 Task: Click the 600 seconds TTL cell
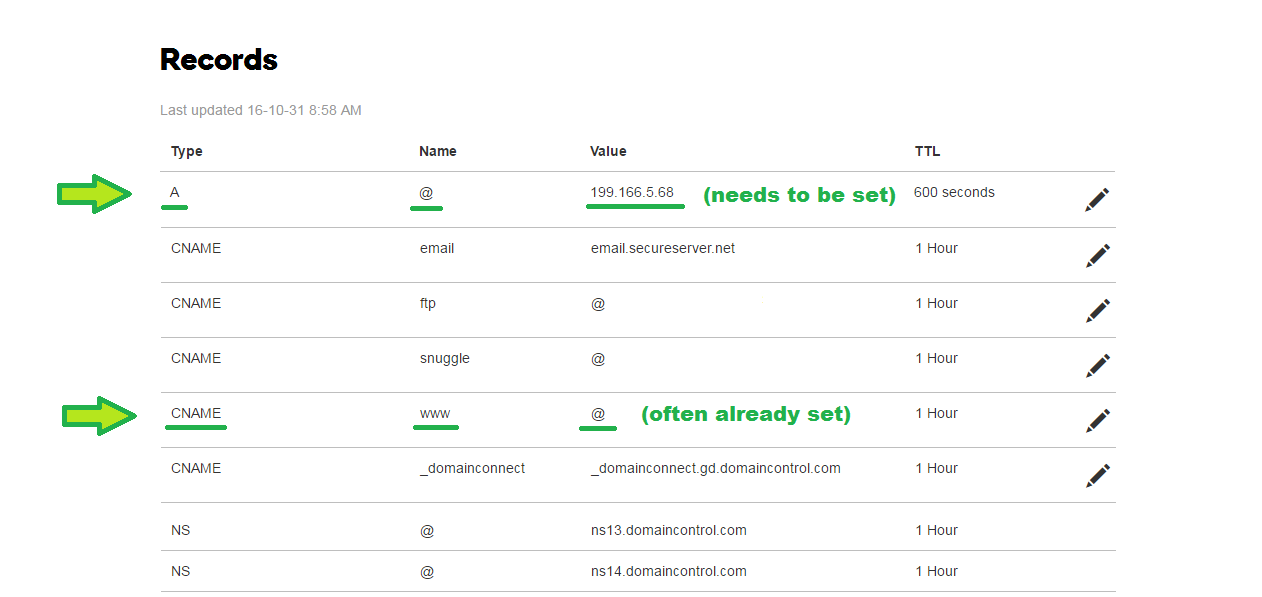954,192
